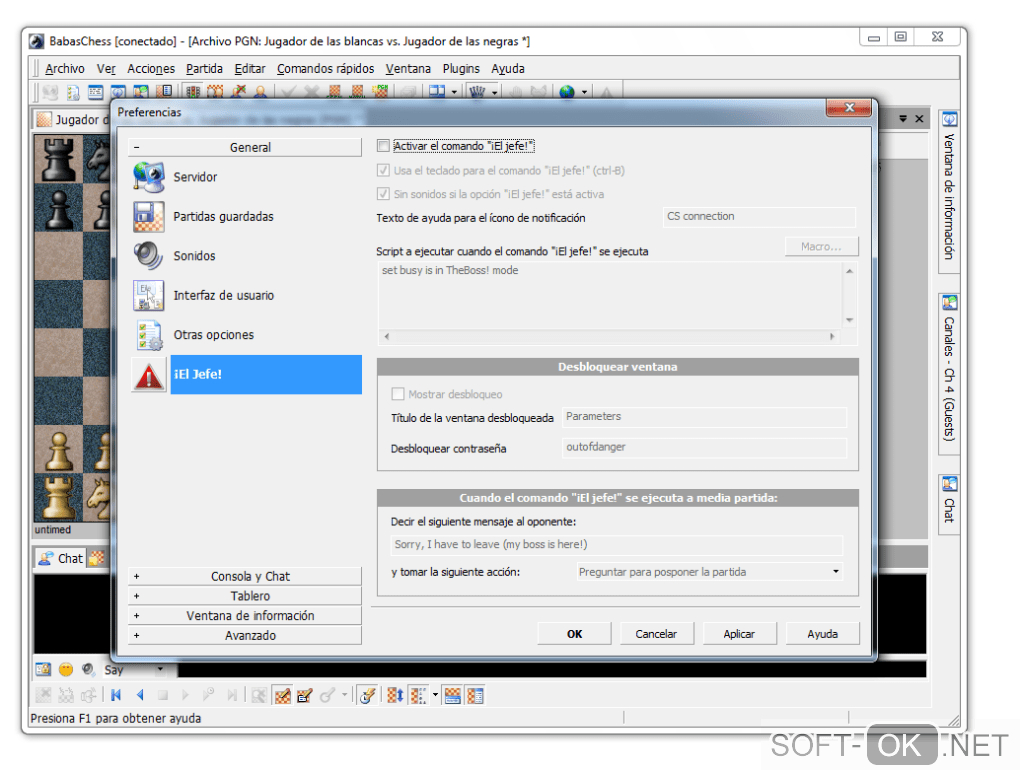Open the Acciones menu
The image size is (1020, 770).
click(151, 68)
